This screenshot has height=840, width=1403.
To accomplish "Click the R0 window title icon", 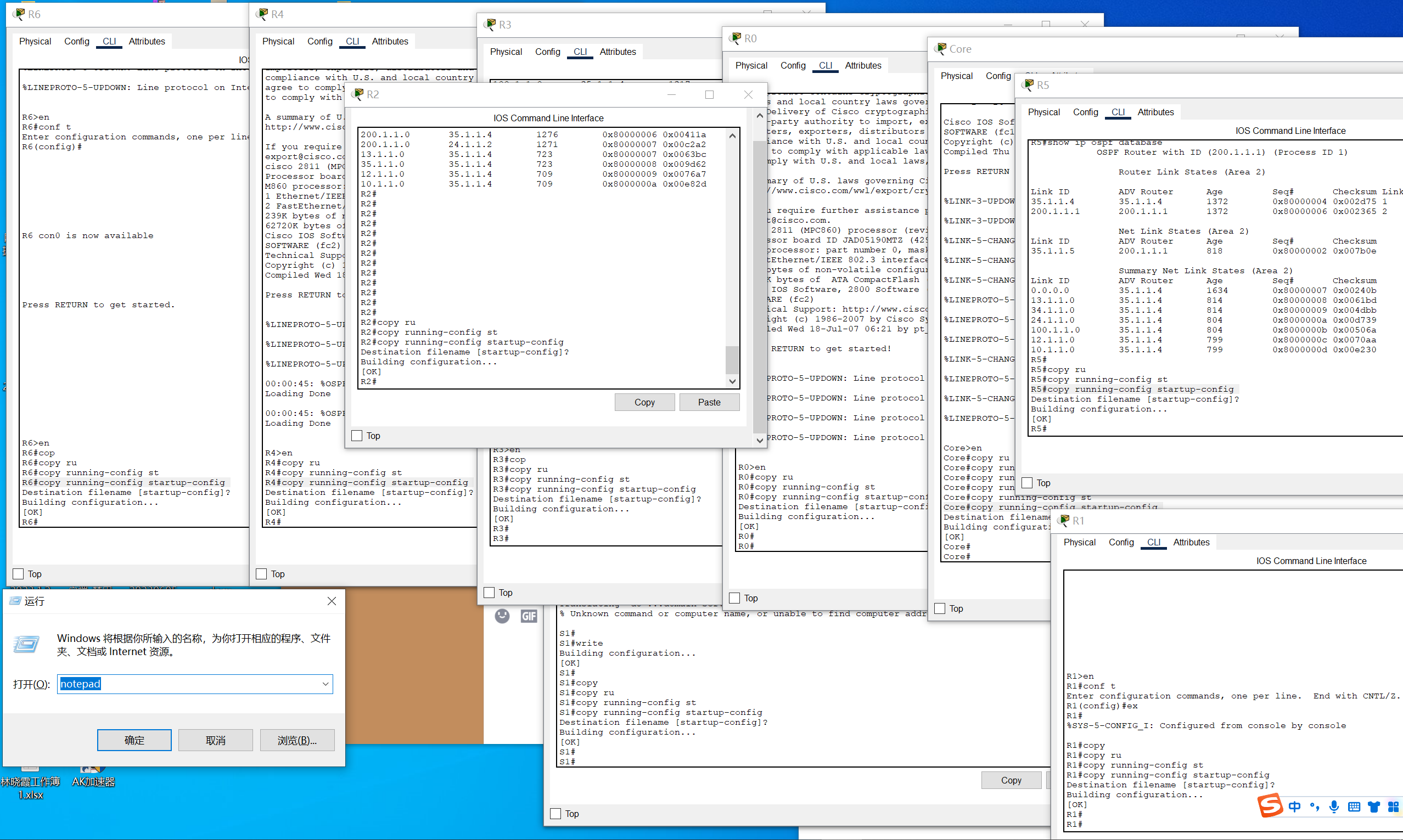I will [x=735, y=38].
